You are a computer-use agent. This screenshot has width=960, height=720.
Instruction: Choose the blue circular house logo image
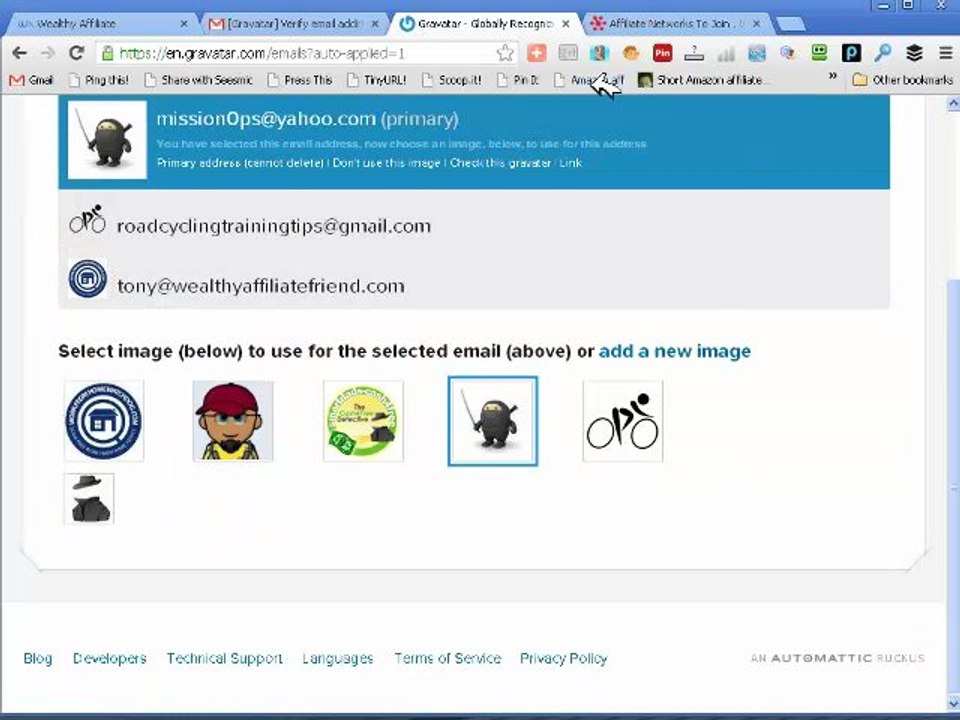[x=103, y=421]
